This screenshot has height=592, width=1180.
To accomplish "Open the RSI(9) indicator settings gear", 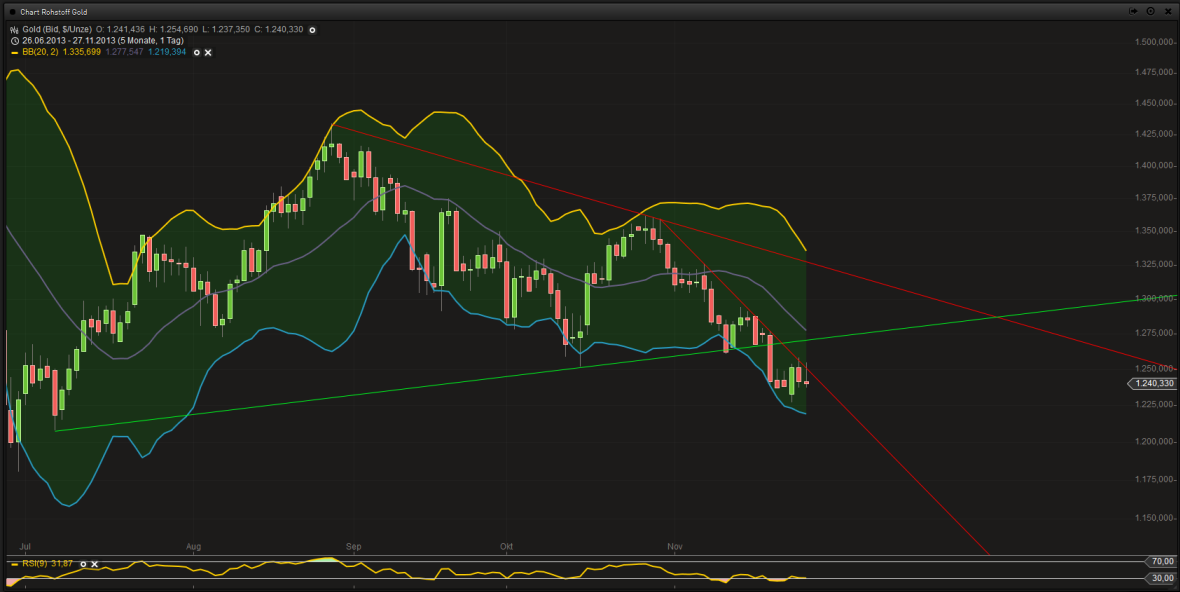I will [x=82, y=563].
